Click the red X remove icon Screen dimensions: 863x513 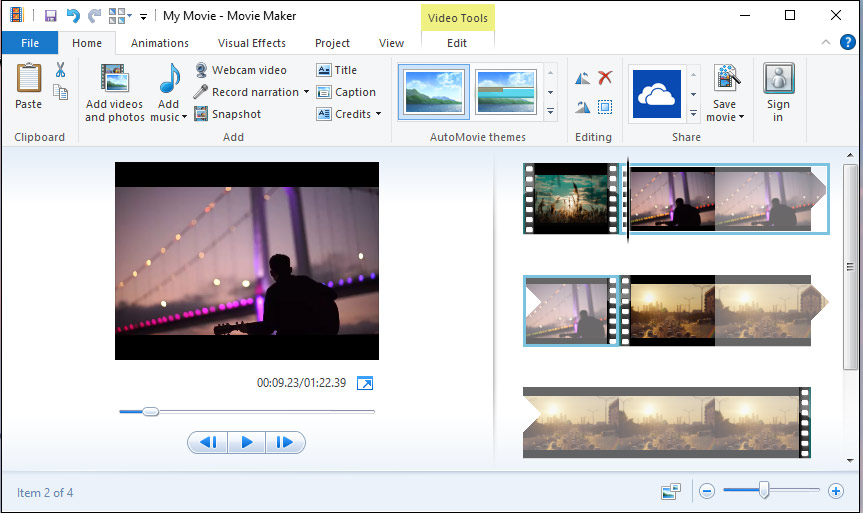(605, 78)
